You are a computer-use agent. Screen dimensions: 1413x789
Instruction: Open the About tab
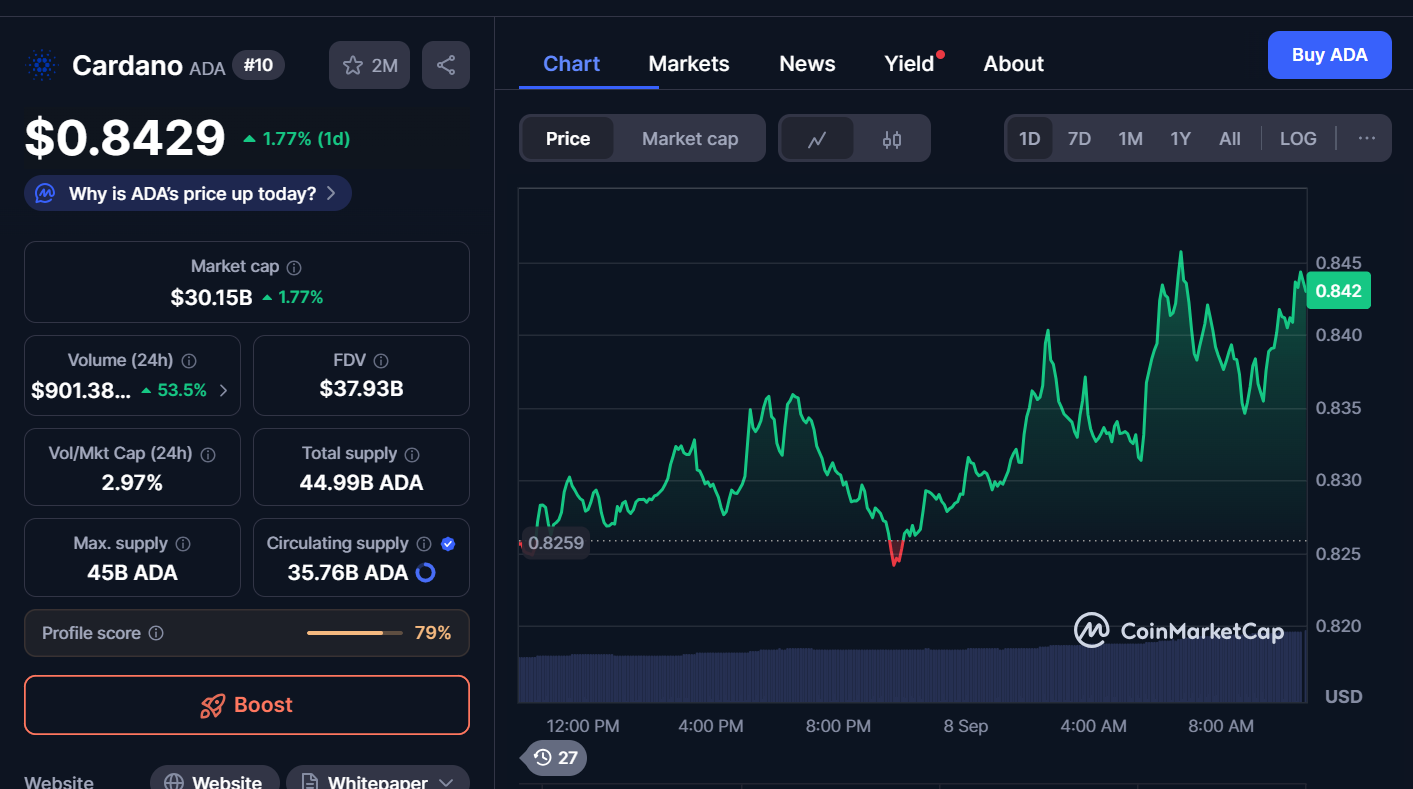click(1014, 64)
